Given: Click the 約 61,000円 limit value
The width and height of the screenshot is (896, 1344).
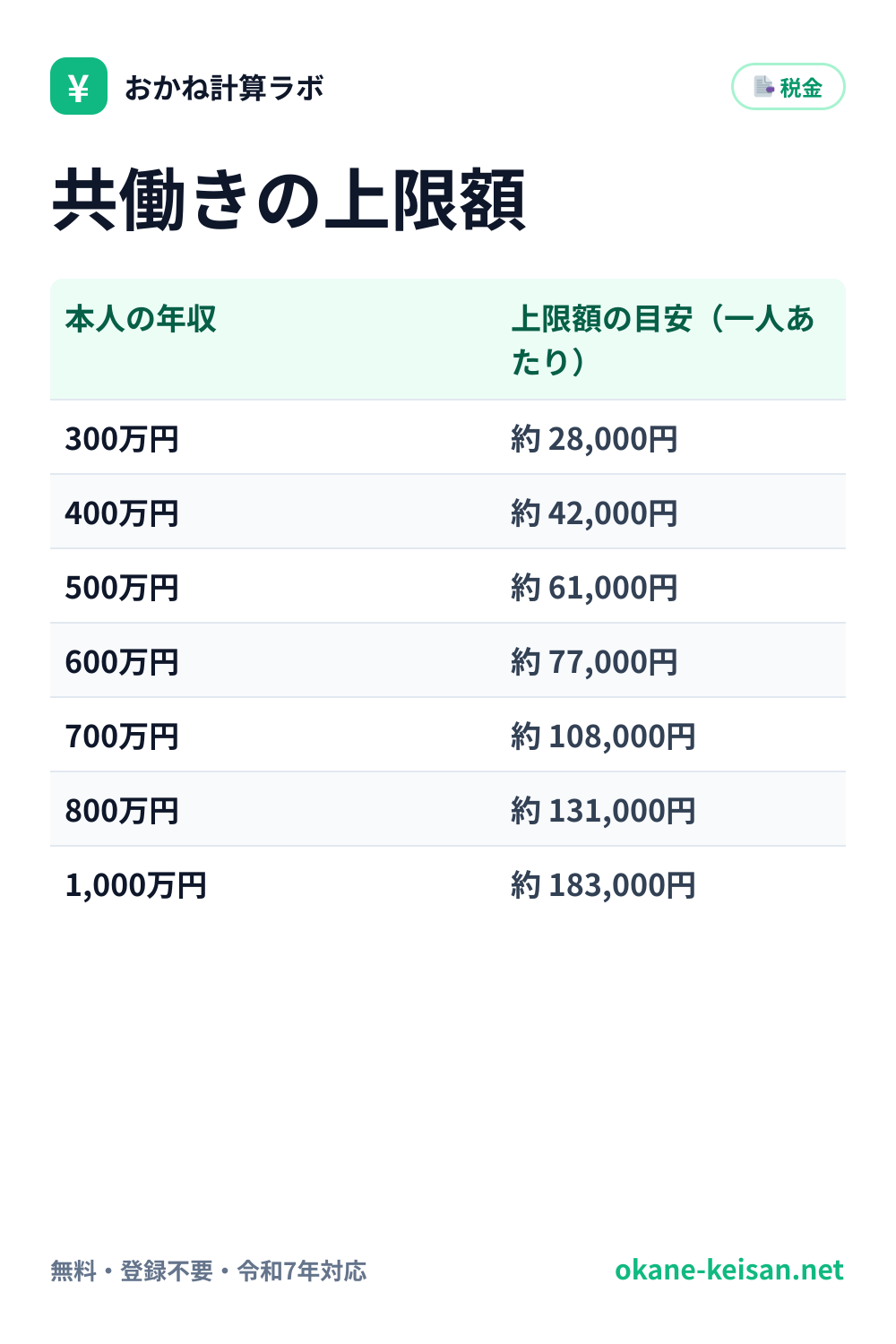Looking at the screenshot, I should (594, 588).
